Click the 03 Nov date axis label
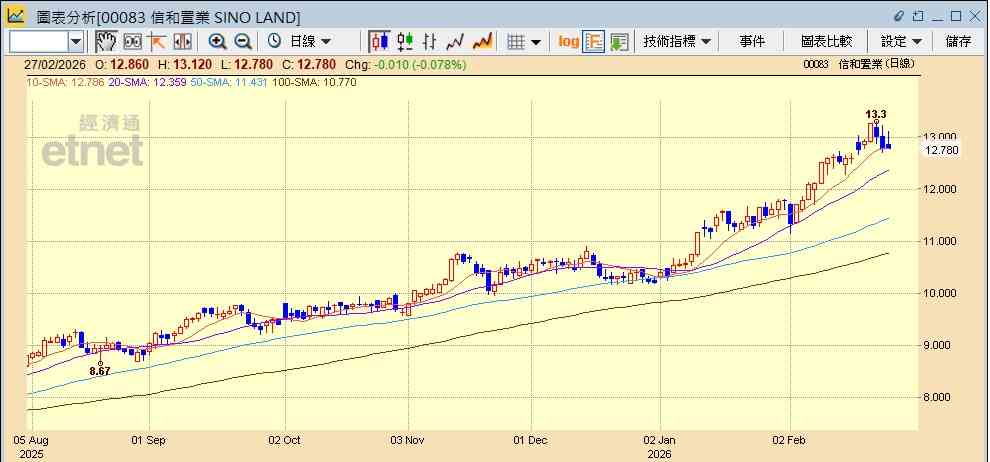Image resolution: width=990 pixels, height=462 pixels. click(408, 441)
